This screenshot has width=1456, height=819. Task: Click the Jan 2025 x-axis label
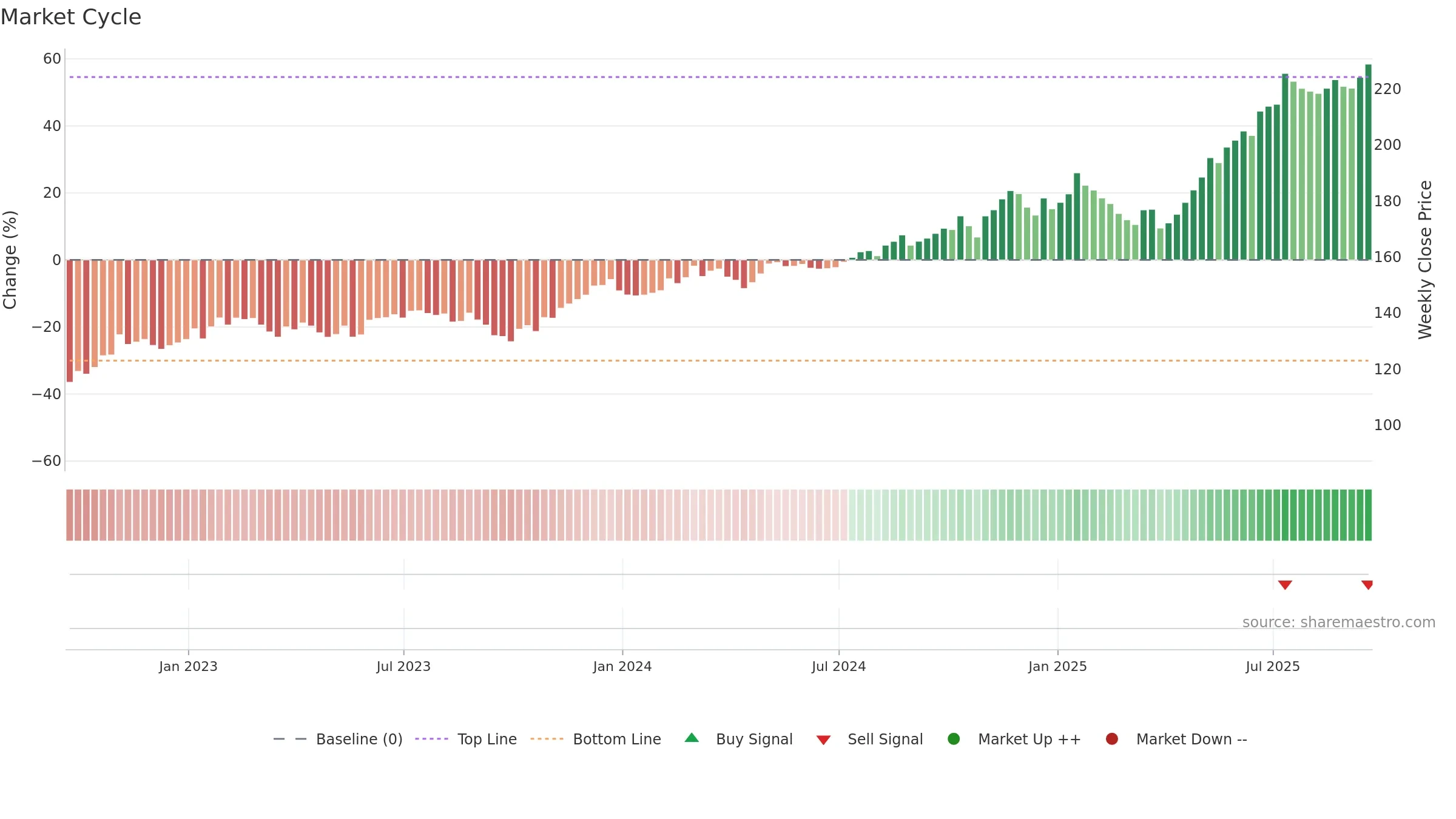[1057, 667]
